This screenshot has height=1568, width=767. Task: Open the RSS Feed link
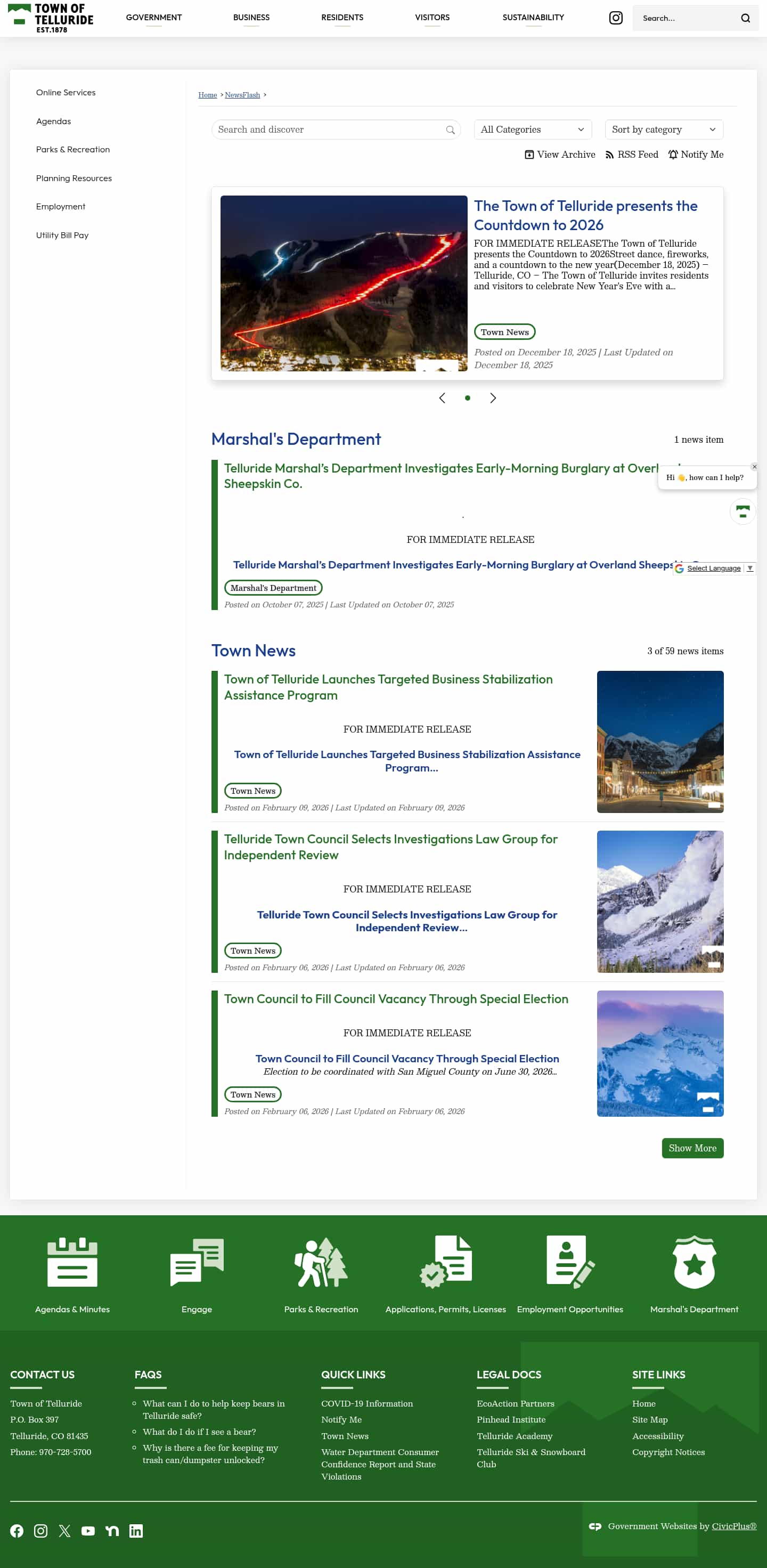pyautogui.click(x=632, y=155)
